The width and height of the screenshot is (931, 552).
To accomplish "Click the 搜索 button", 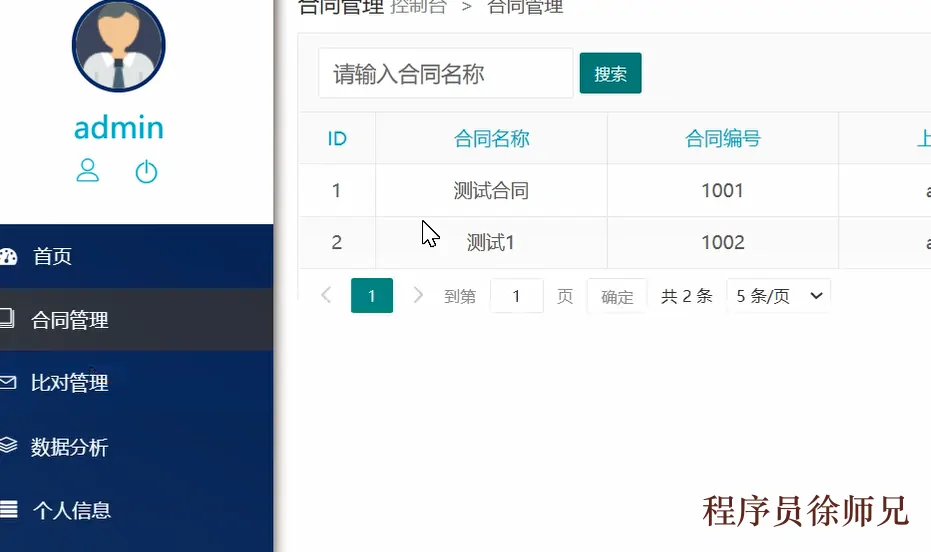I will (x=610, y=74).
